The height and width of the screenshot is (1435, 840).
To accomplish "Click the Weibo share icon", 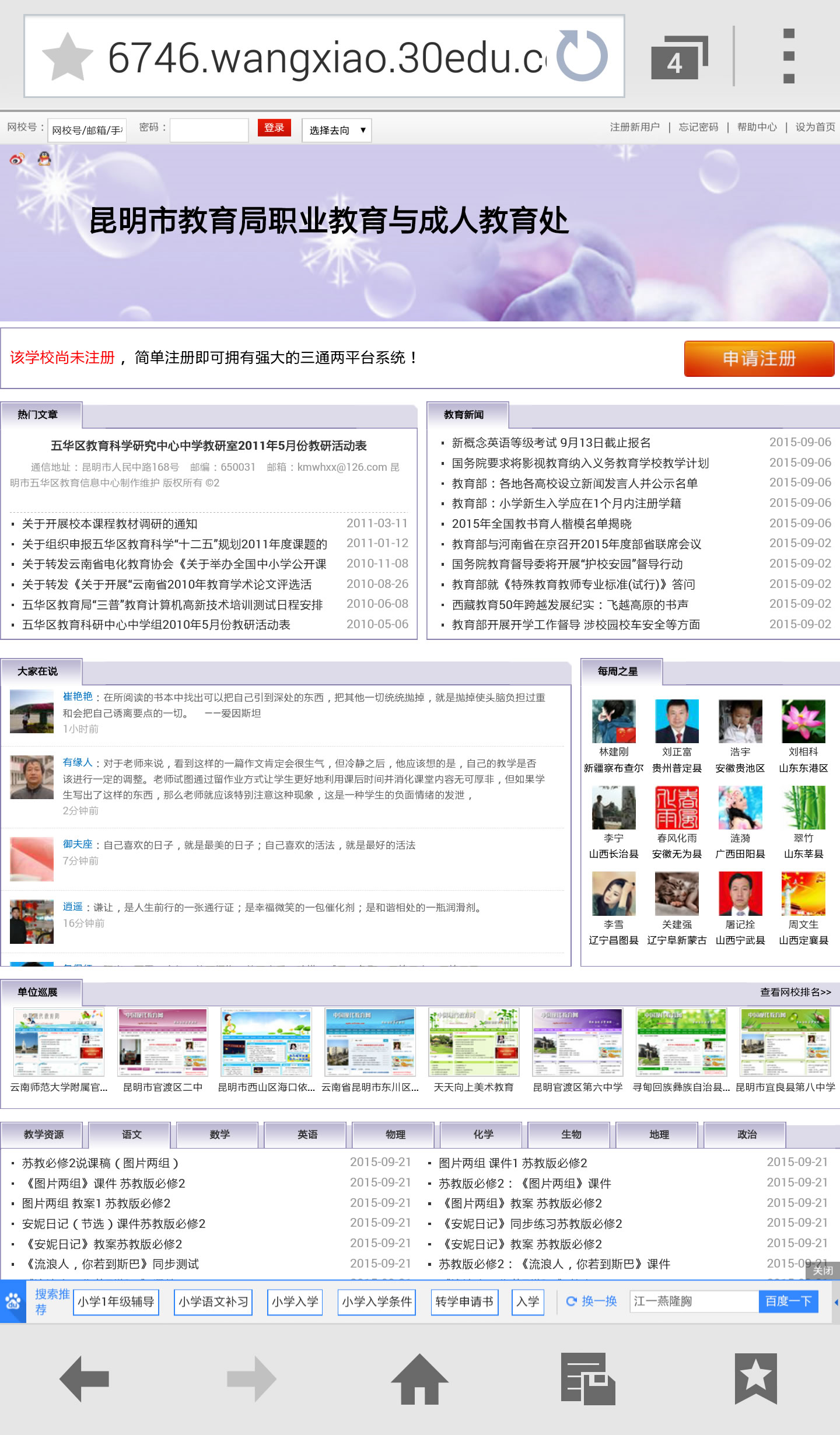I will pos(17,159).
